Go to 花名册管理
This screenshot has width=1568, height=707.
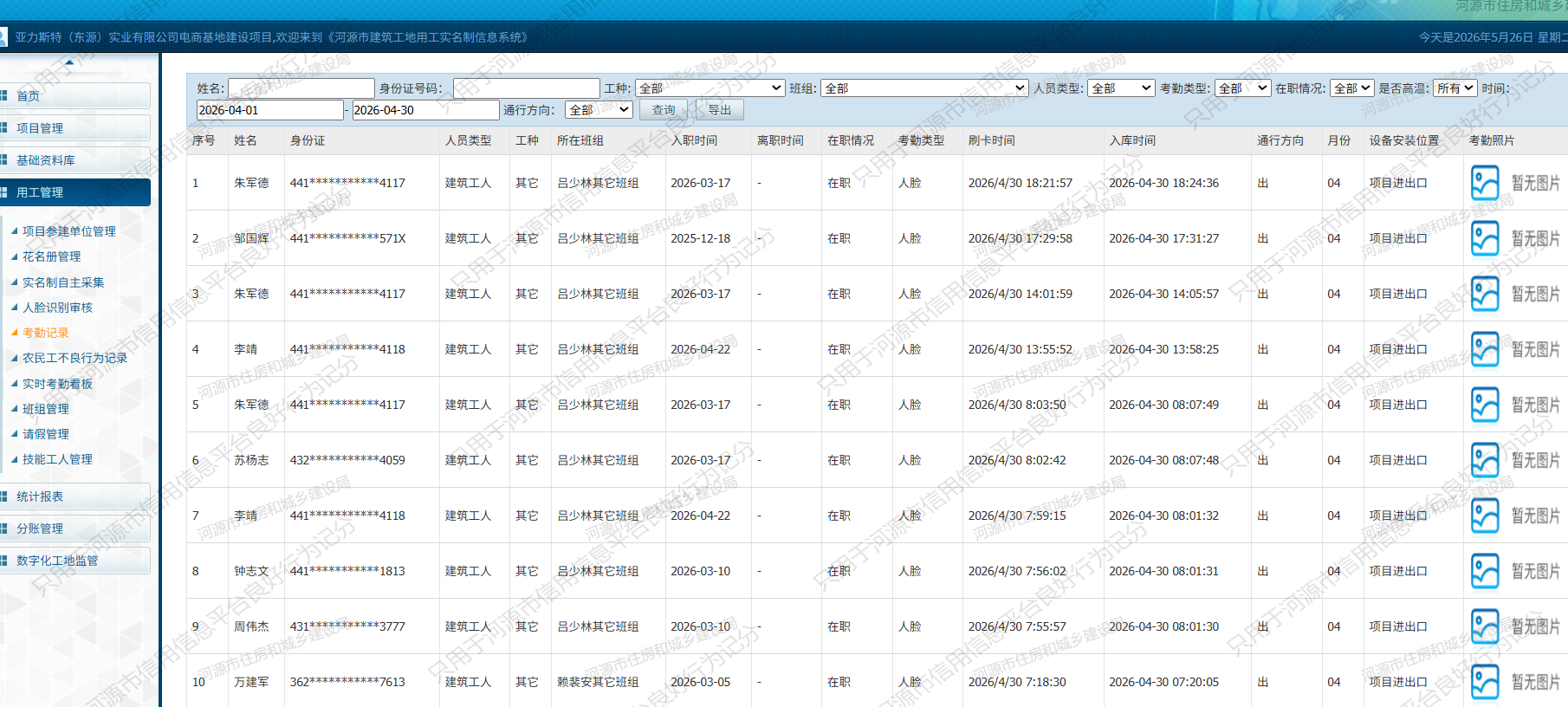[x=52, y=256]
